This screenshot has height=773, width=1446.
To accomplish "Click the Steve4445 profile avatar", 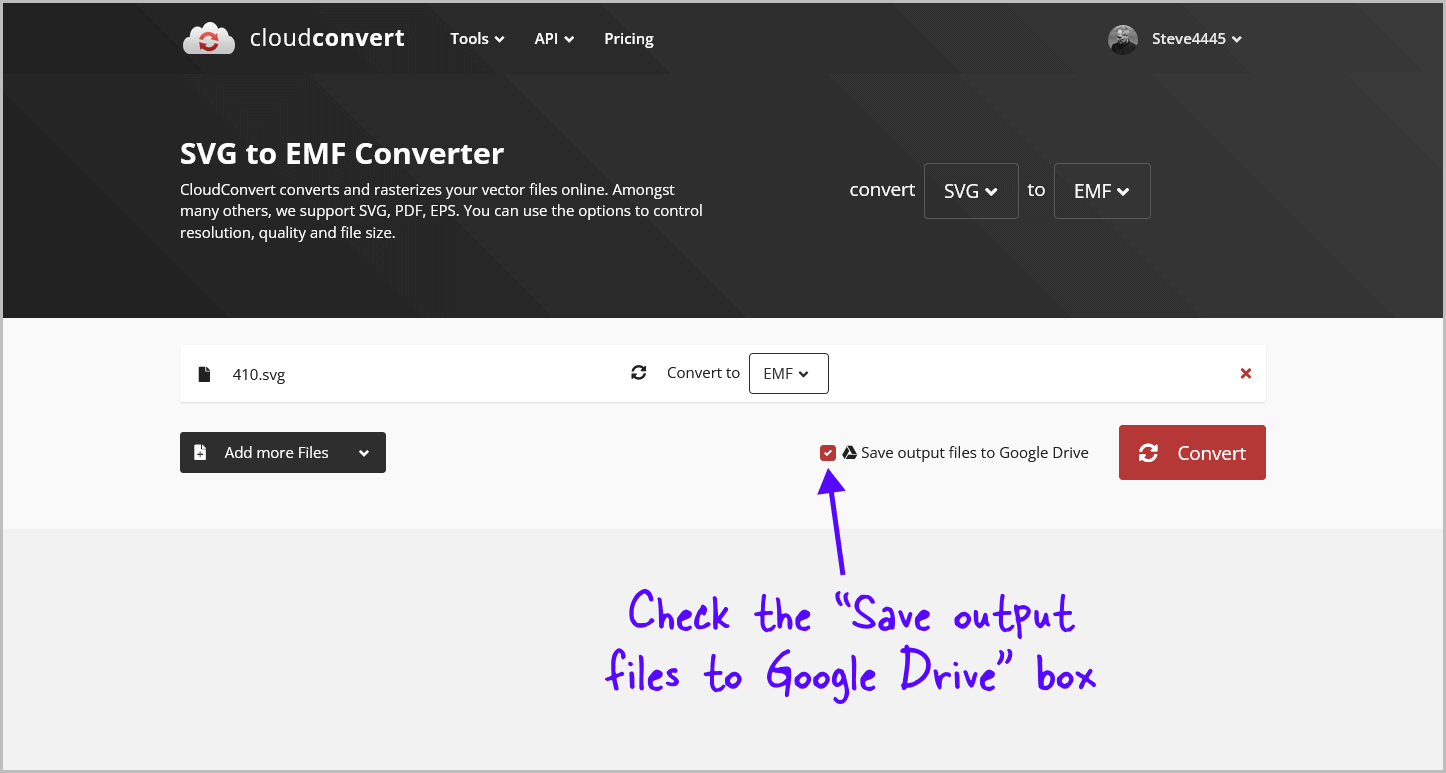I will 1123,39.
